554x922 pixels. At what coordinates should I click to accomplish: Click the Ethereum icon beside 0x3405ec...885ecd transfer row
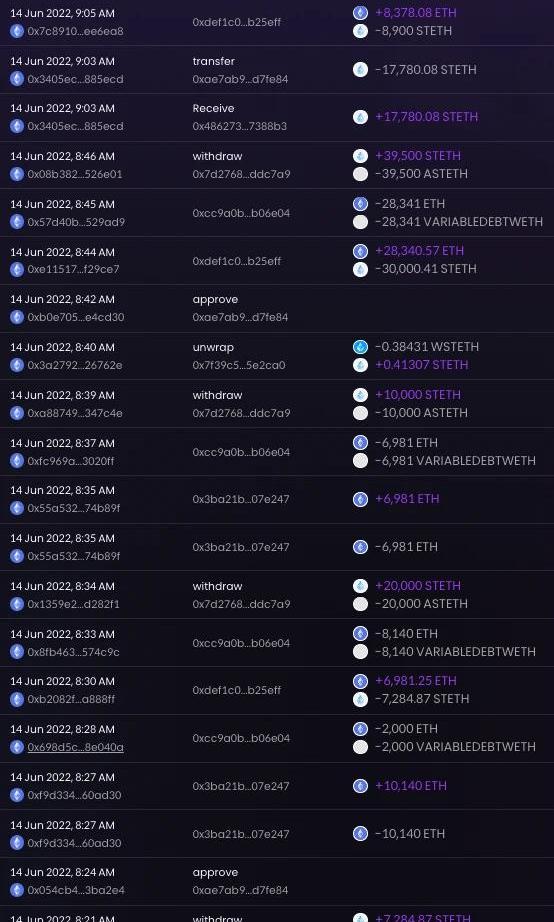point(17,79)
